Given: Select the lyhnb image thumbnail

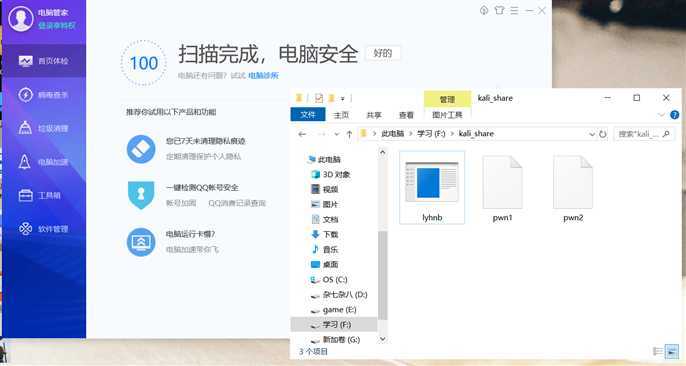Looking at the screenshot, I should pos(432,188).
